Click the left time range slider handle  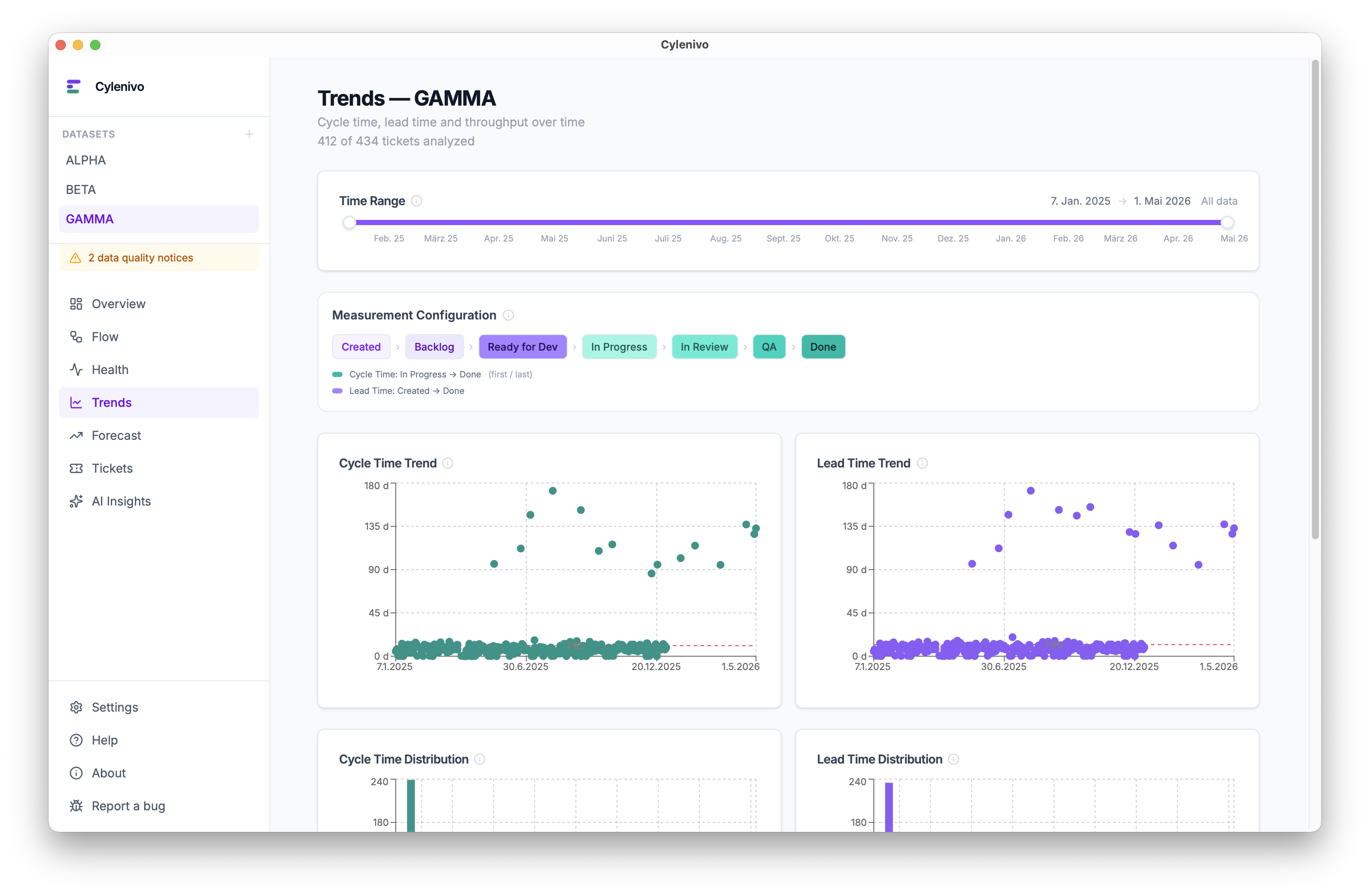coord(349,223)
